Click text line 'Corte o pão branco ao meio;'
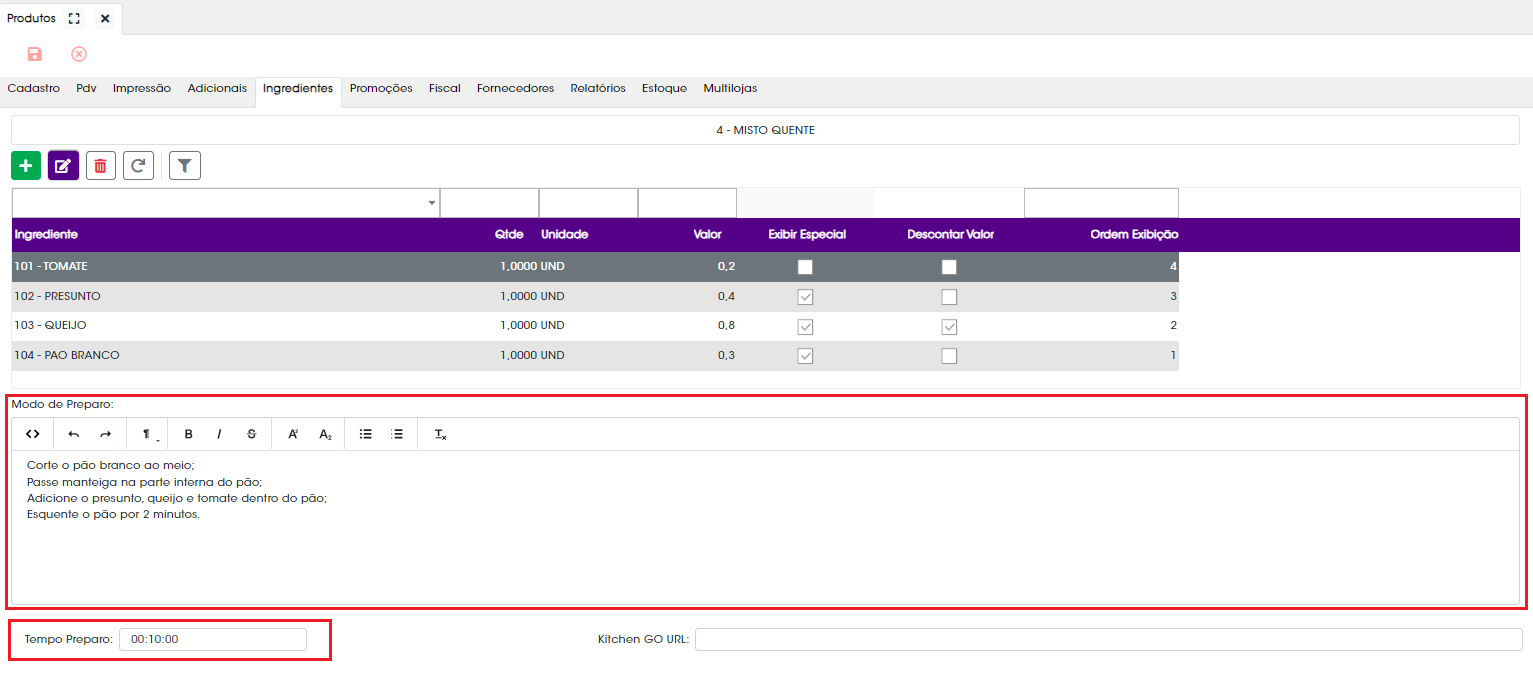 coord(110,465)
